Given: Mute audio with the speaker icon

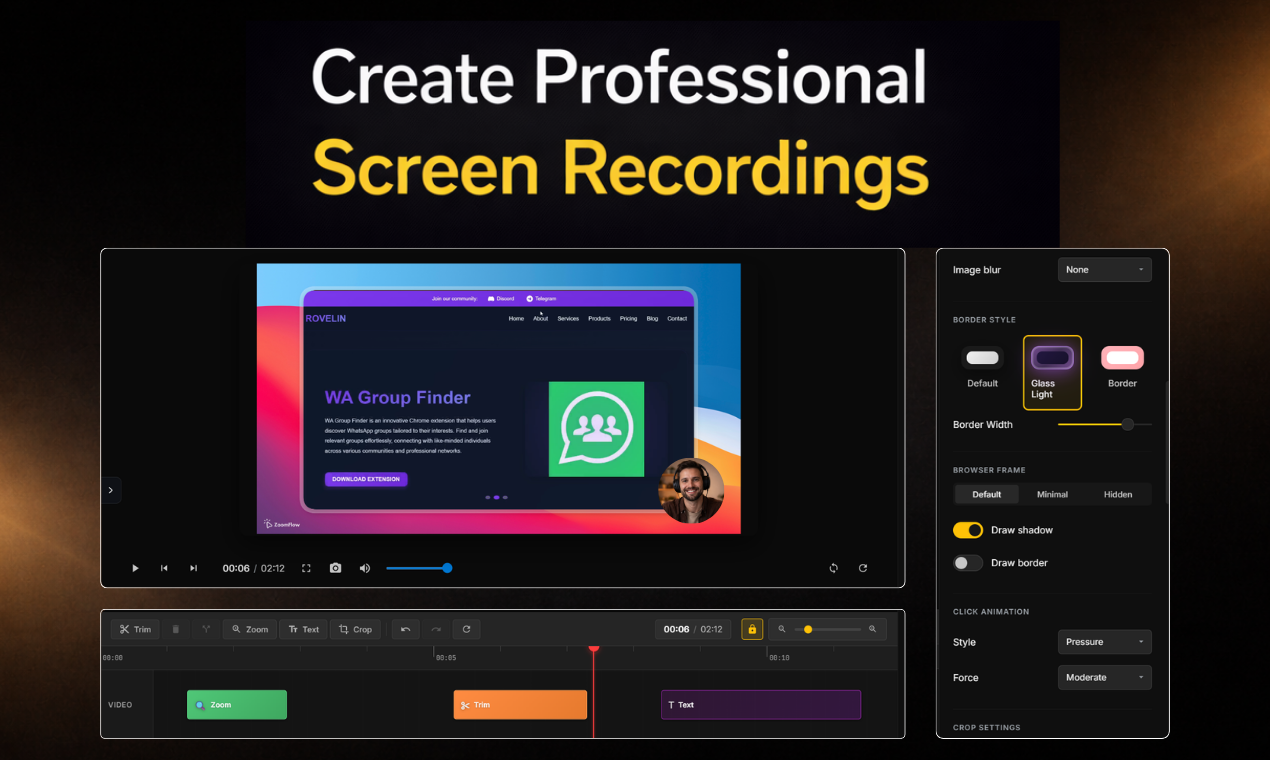Looking at the screenshot, I should click(364, 568).
